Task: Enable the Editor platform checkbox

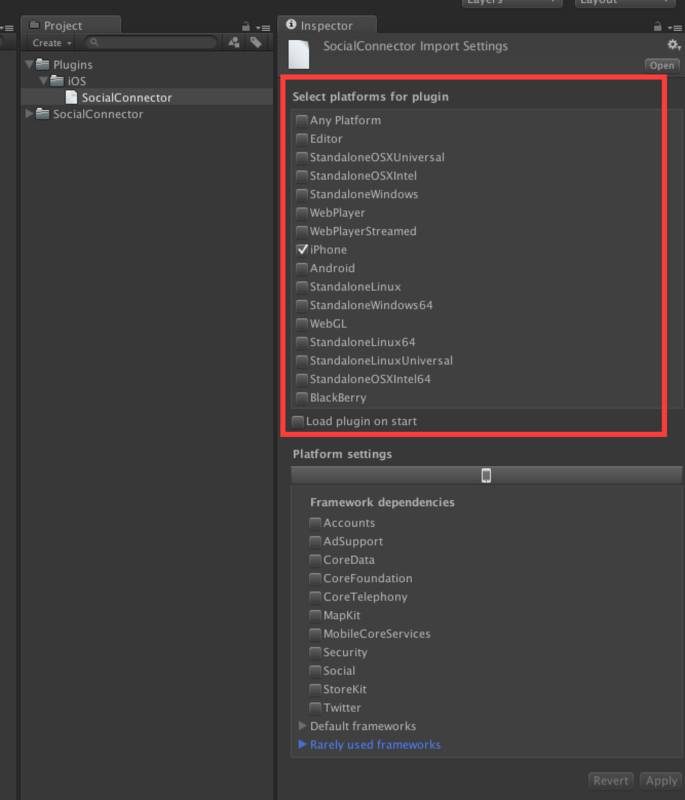Action: (x=301, y=139)
